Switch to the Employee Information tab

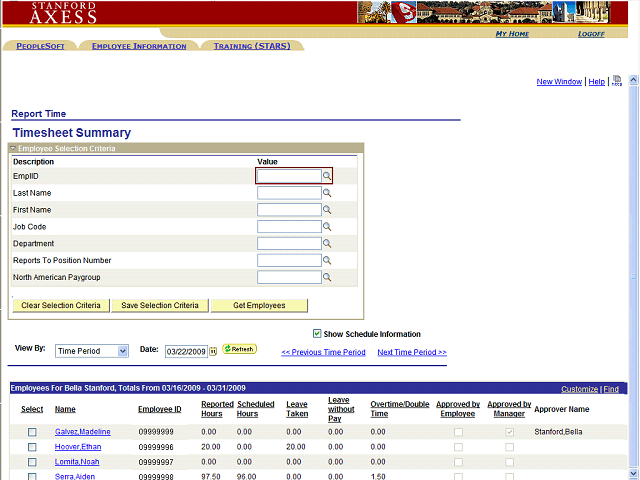(138, 46)
